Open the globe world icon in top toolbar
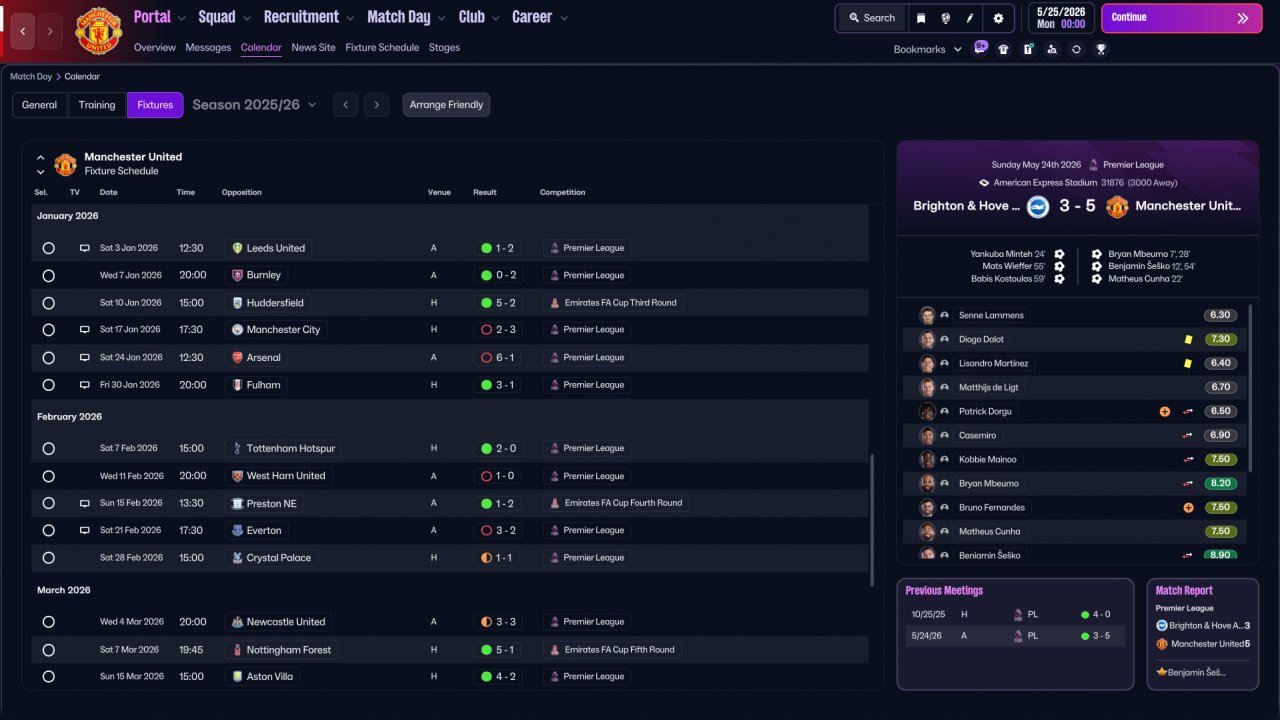 [x=946, y=18]
